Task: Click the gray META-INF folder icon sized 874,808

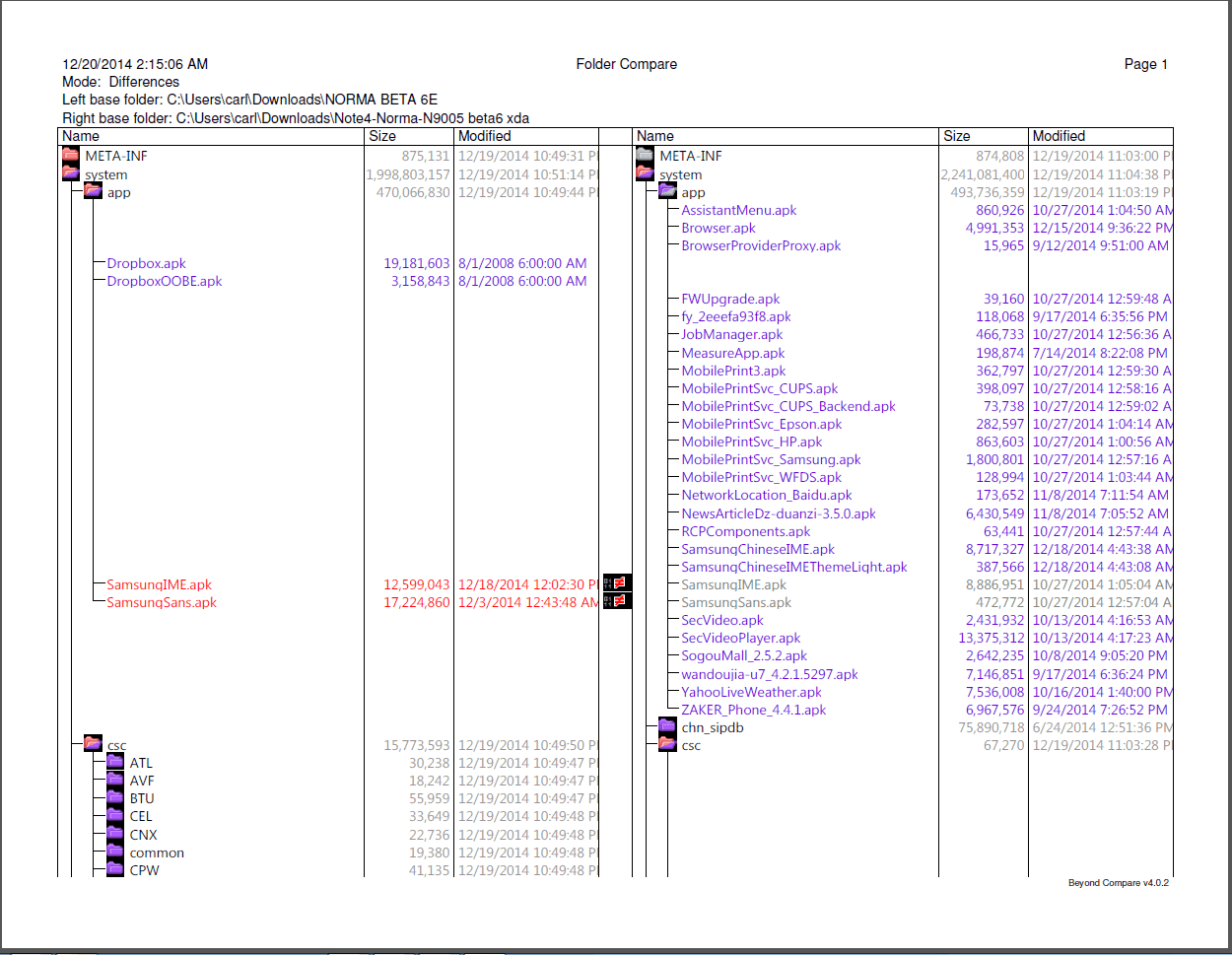Action: coord(646,155)
